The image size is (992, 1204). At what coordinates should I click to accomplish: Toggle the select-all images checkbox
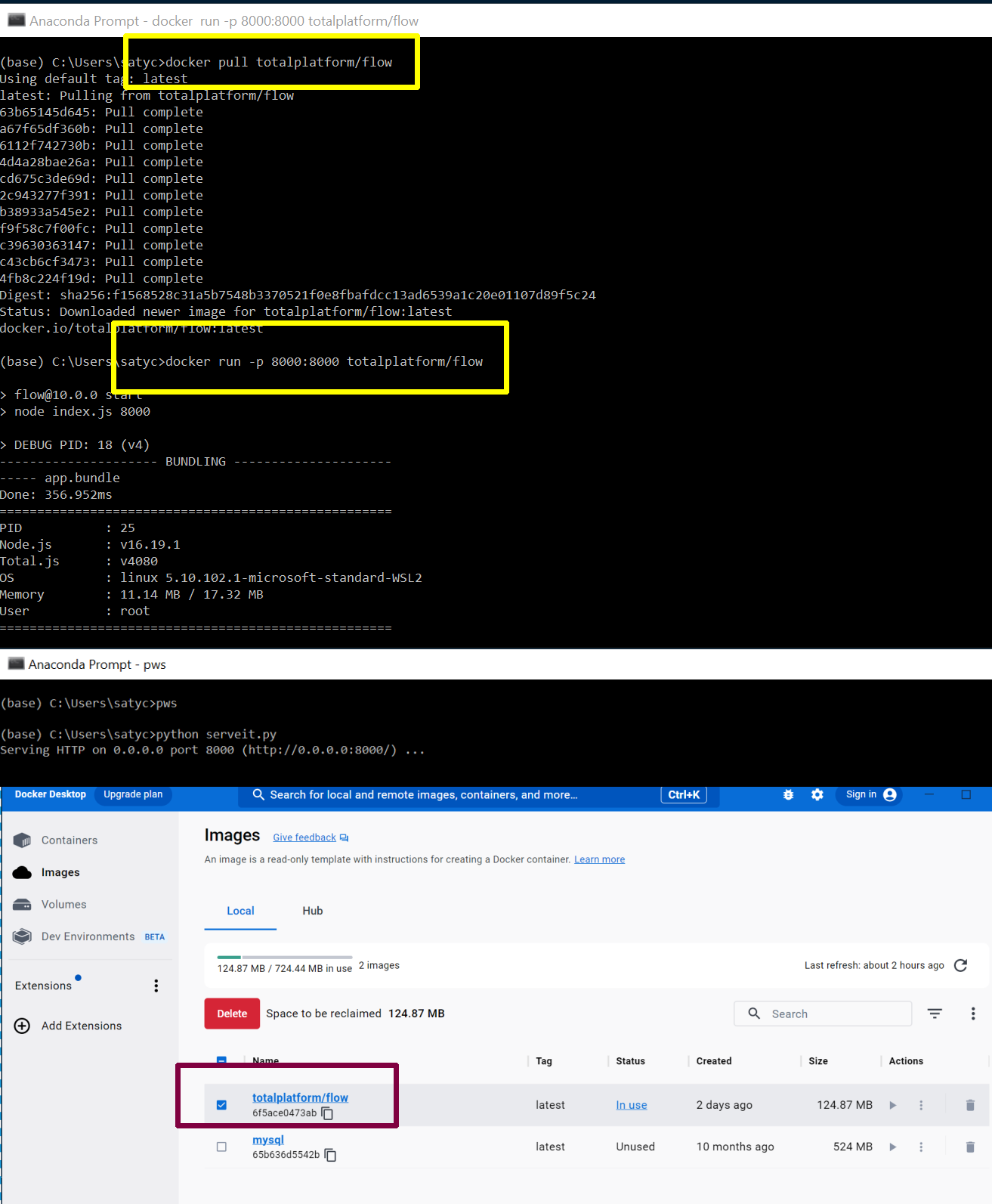coord(221,1060)
